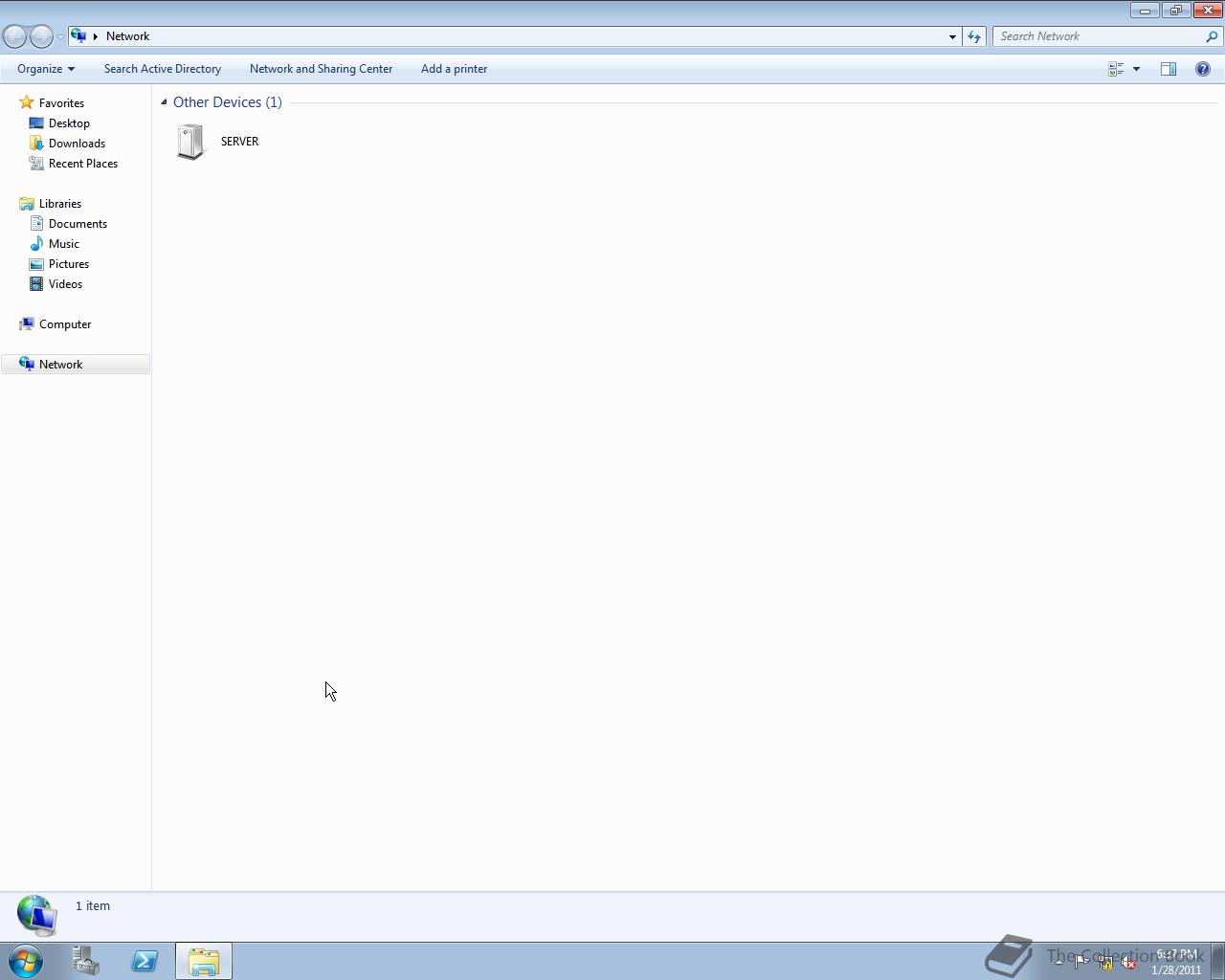Open Help with the question mark icon

1203,69
